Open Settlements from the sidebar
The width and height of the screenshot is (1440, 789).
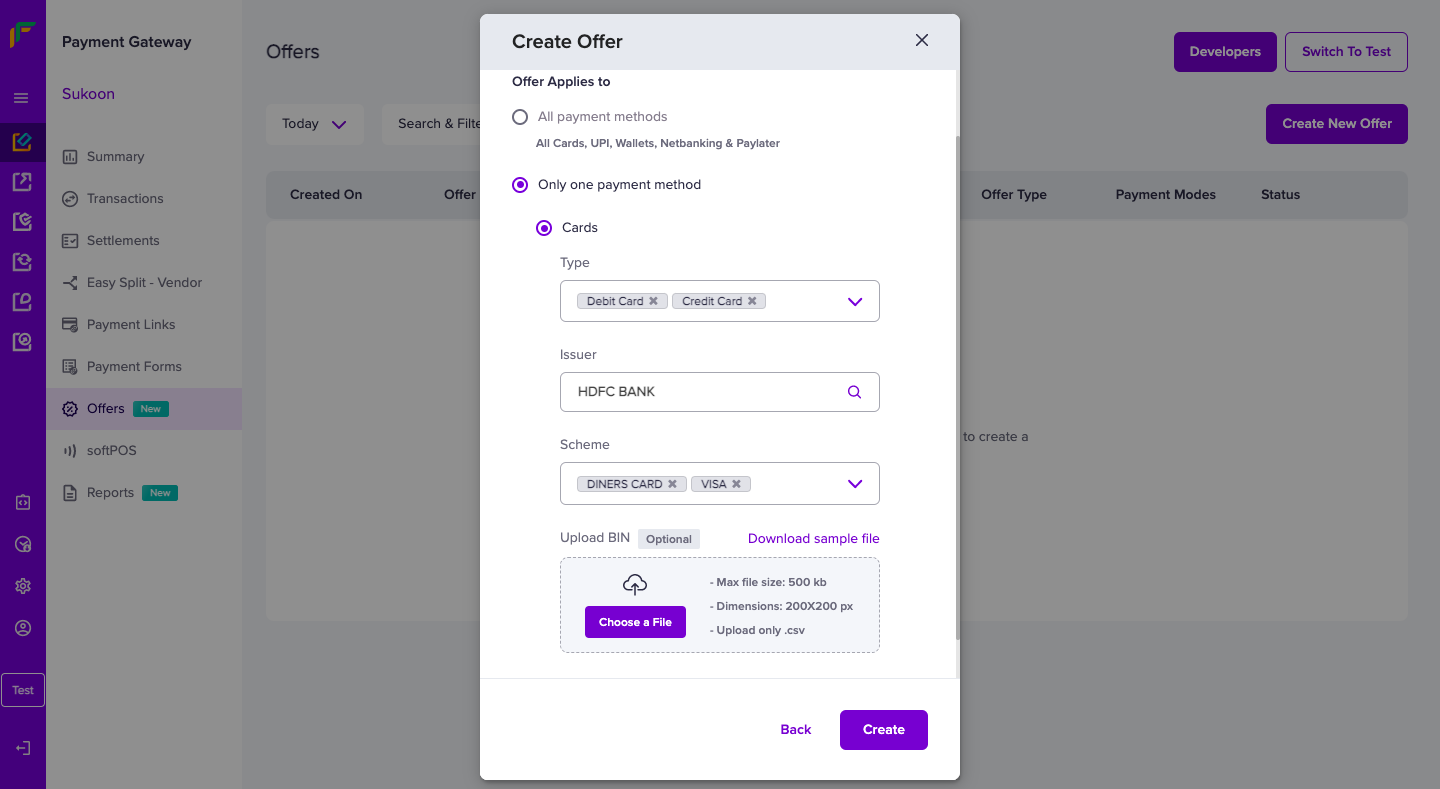click(x=70, y=240)
